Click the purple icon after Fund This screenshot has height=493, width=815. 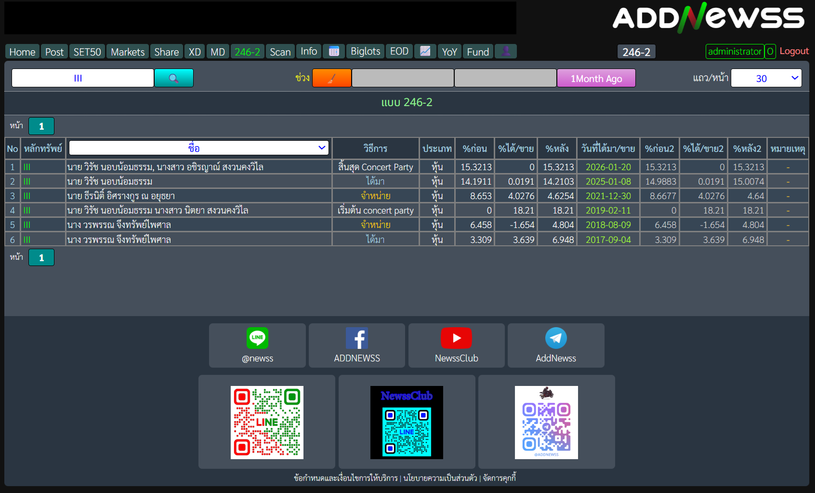[x=506, y=52]
